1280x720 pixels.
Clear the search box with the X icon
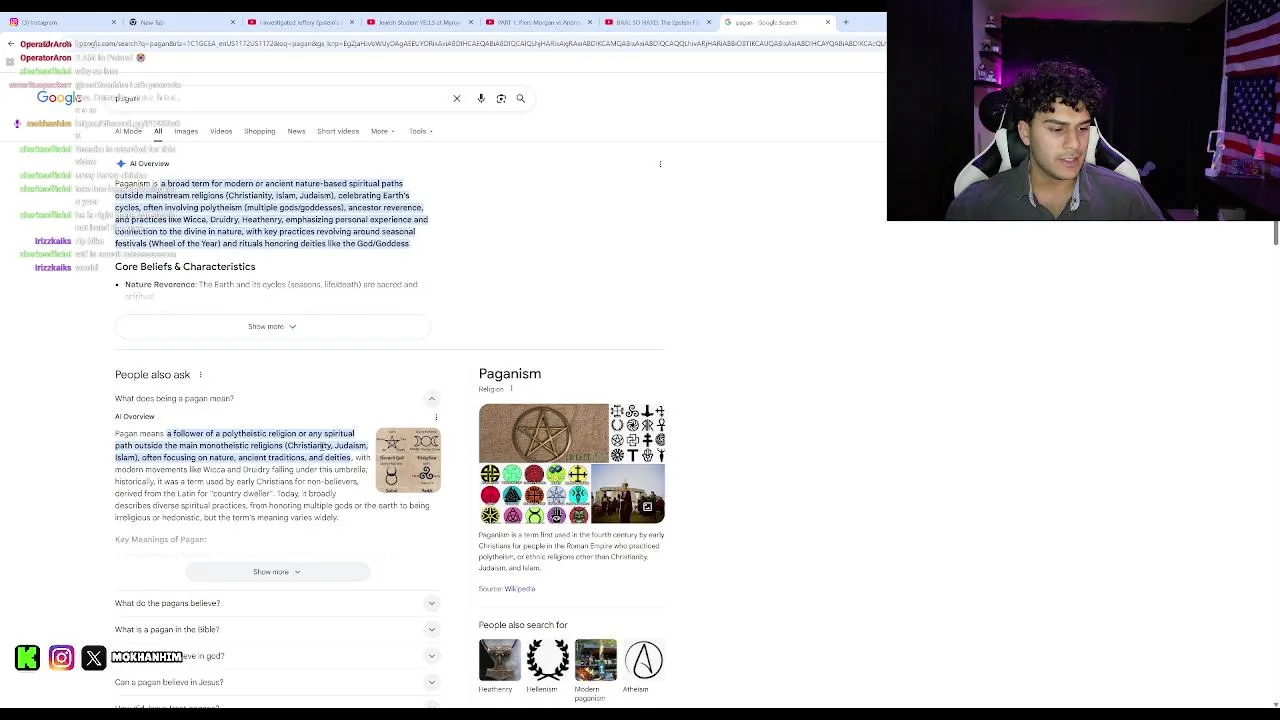coord(457,99)
